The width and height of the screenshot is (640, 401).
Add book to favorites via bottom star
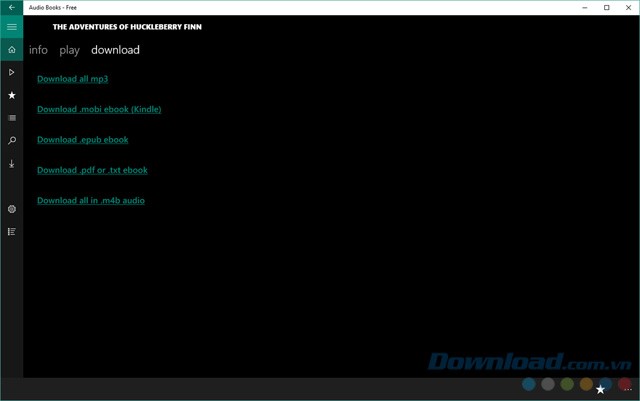coord(601,389)
